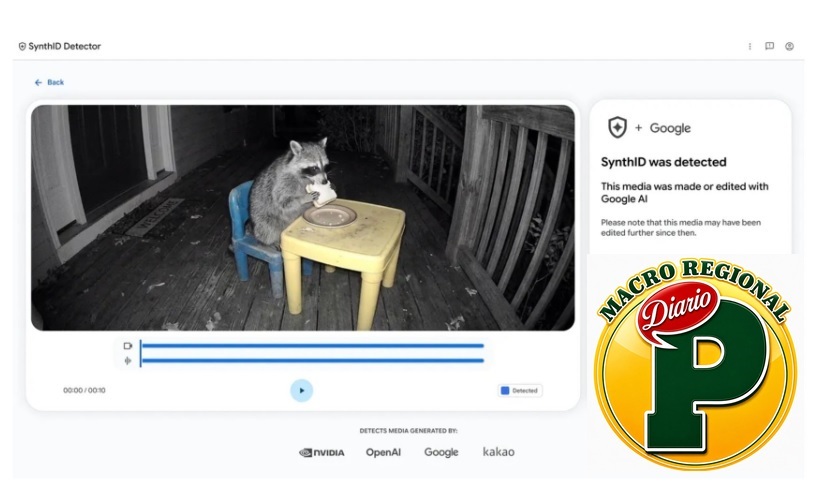Image resolution: width=820 pixels, height=484 pixels.
Task: Click the Google label in results panel
Action: [x=670, y=128]
